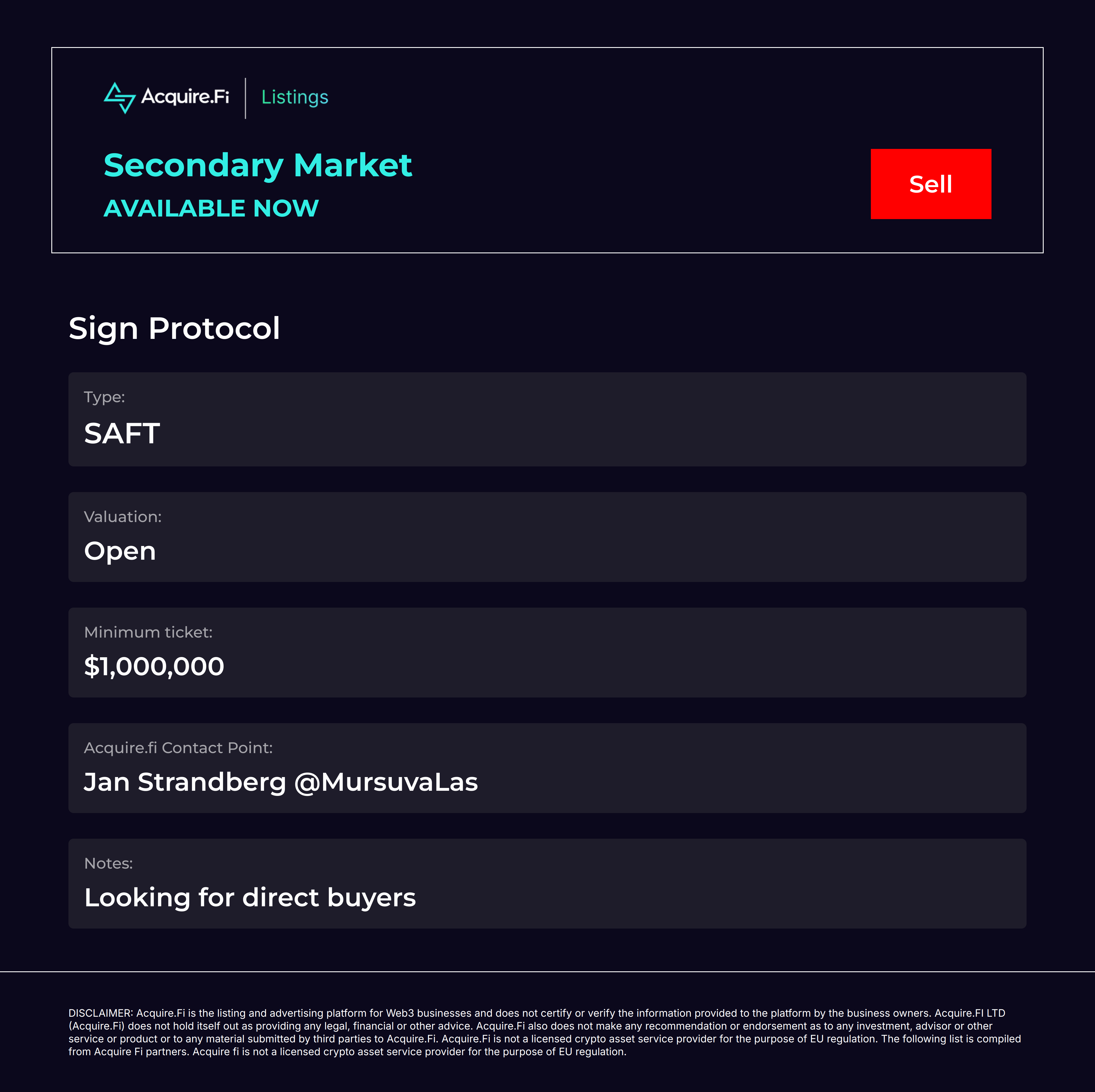This screenshot has width=1095, height=1092.
Task: Select the Secondary Market heading
Action: (x=258, y=165)
